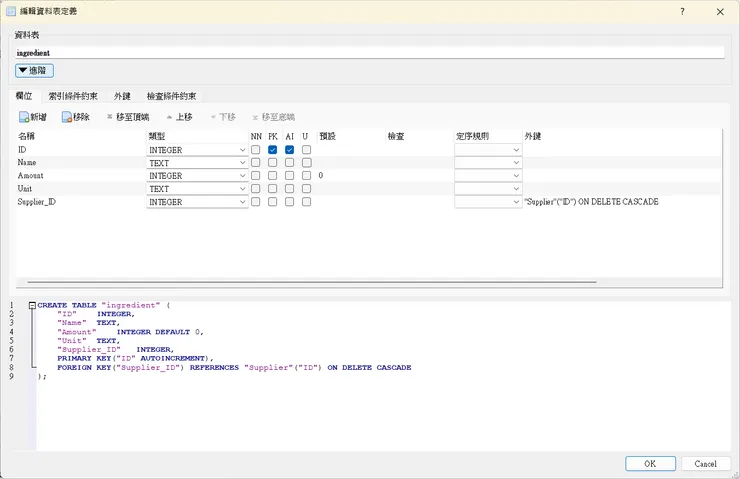The image size is (740, 479).
Task: Move selected field up with 上移
Action: tap(179, 117)
